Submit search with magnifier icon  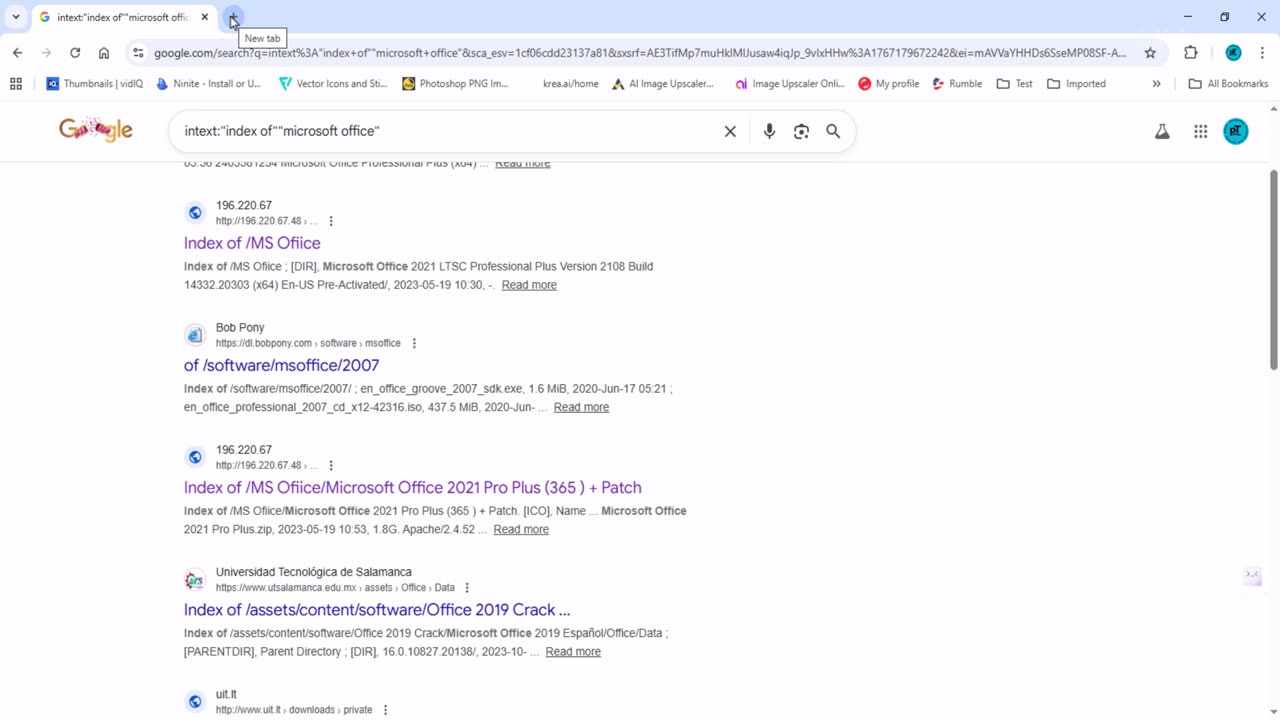point(833,131)
